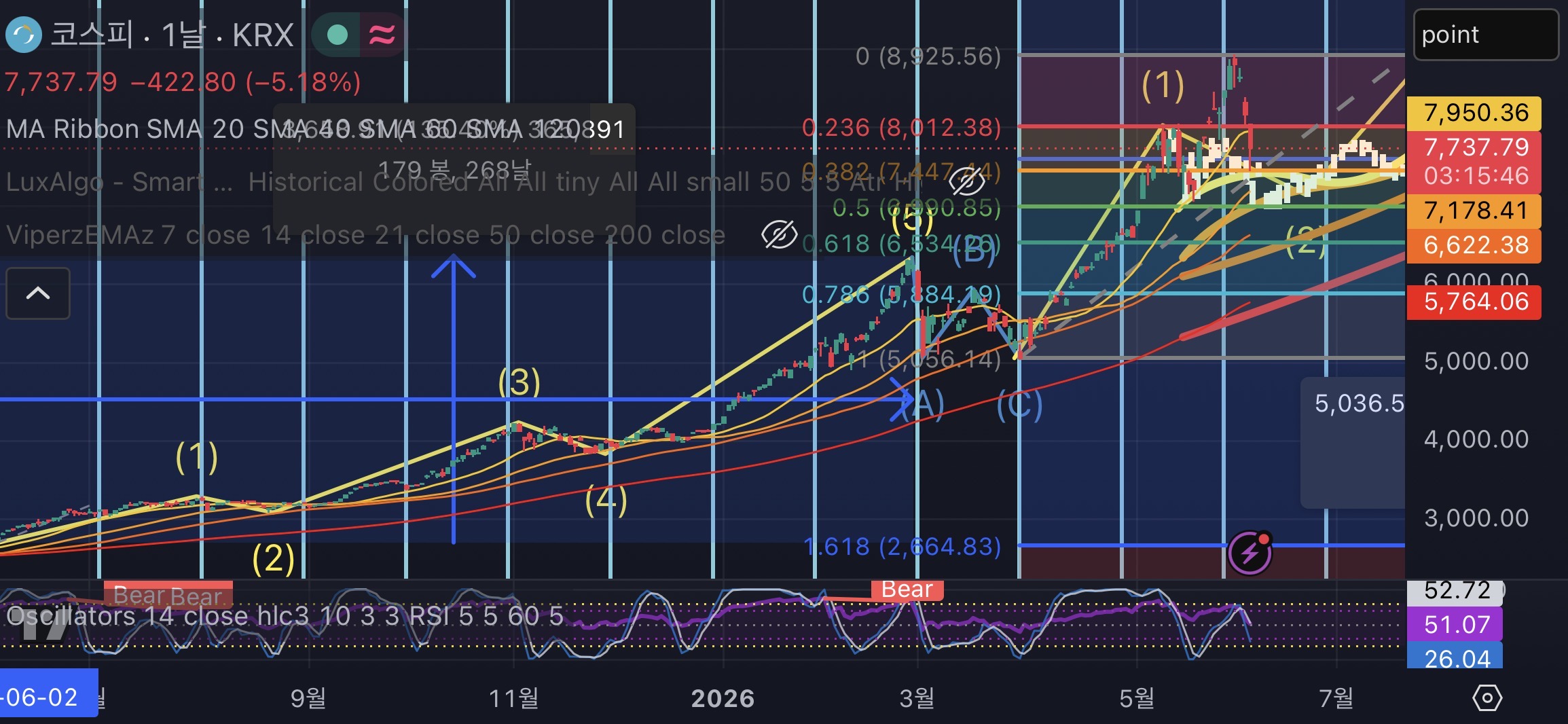This screenshot has height=724, width=1568.
Task: Select the LuxAlgo Smart indicator legend
Action: (x=462, y=181)
